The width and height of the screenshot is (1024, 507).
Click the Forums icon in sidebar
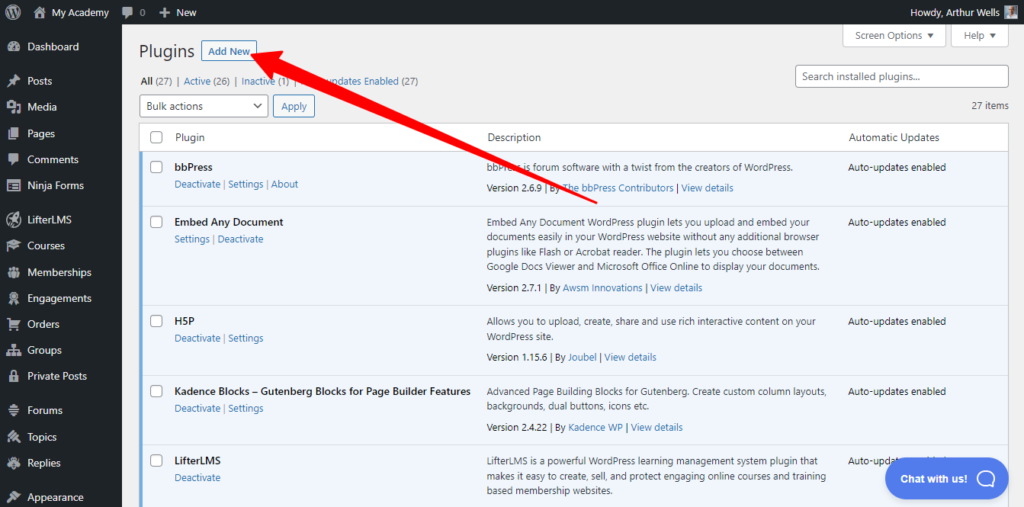tap(13, 410)
